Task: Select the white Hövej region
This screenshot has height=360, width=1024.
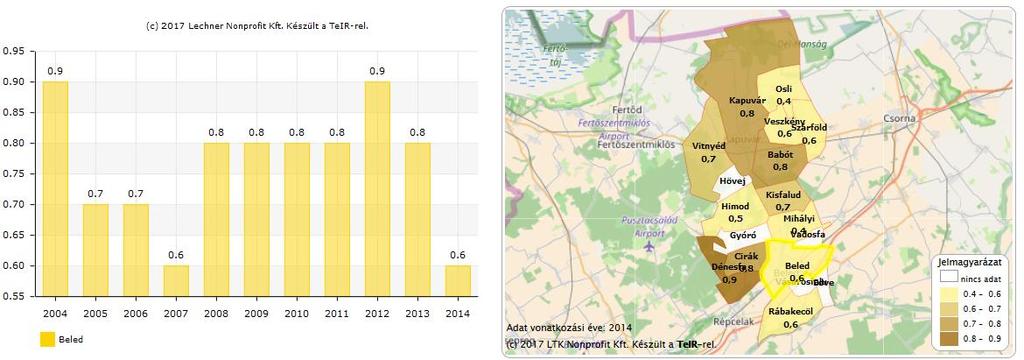Action: click(731, 182)
